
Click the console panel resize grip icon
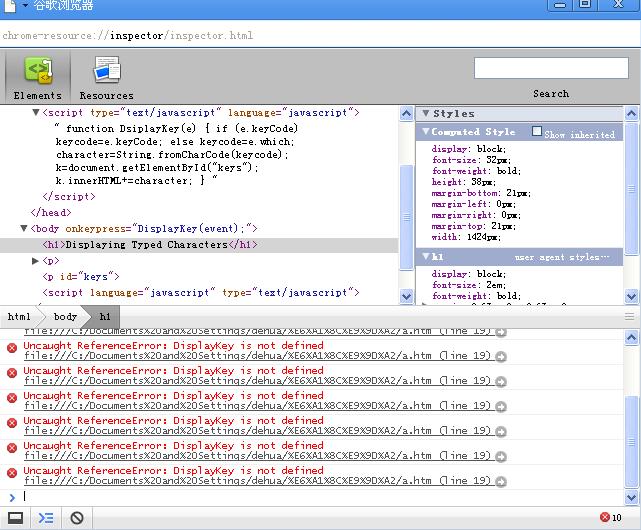(x=630, y=316)
